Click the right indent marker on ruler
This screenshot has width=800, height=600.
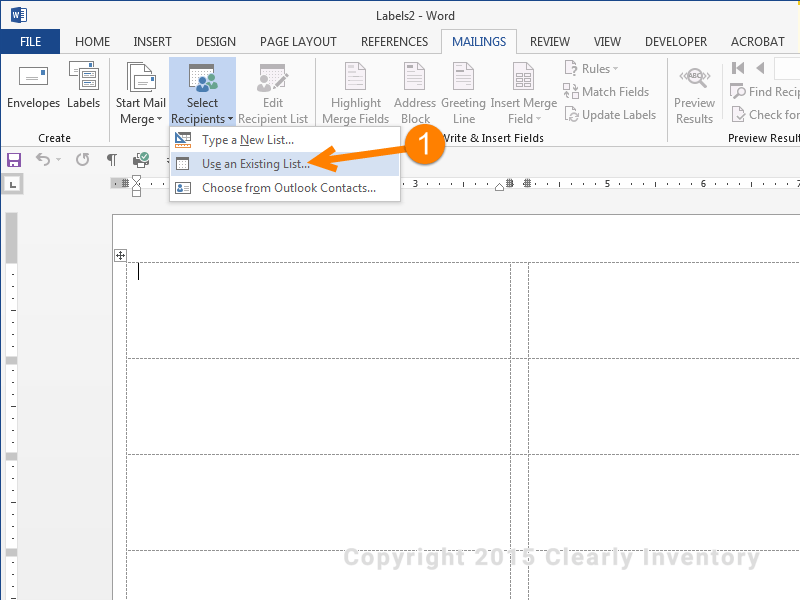[x=499, y=187]
